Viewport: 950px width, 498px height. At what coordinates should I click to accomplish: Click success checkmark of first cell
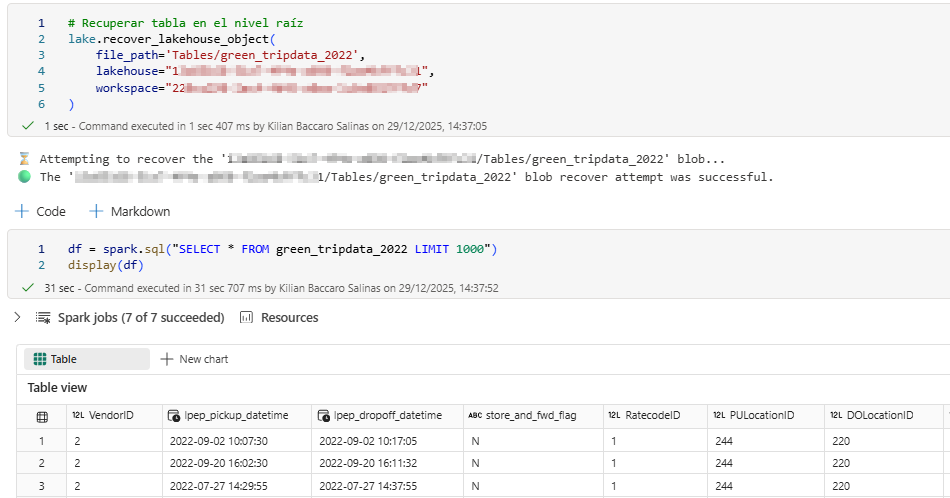pyautogui.click(x=27, y=126)
